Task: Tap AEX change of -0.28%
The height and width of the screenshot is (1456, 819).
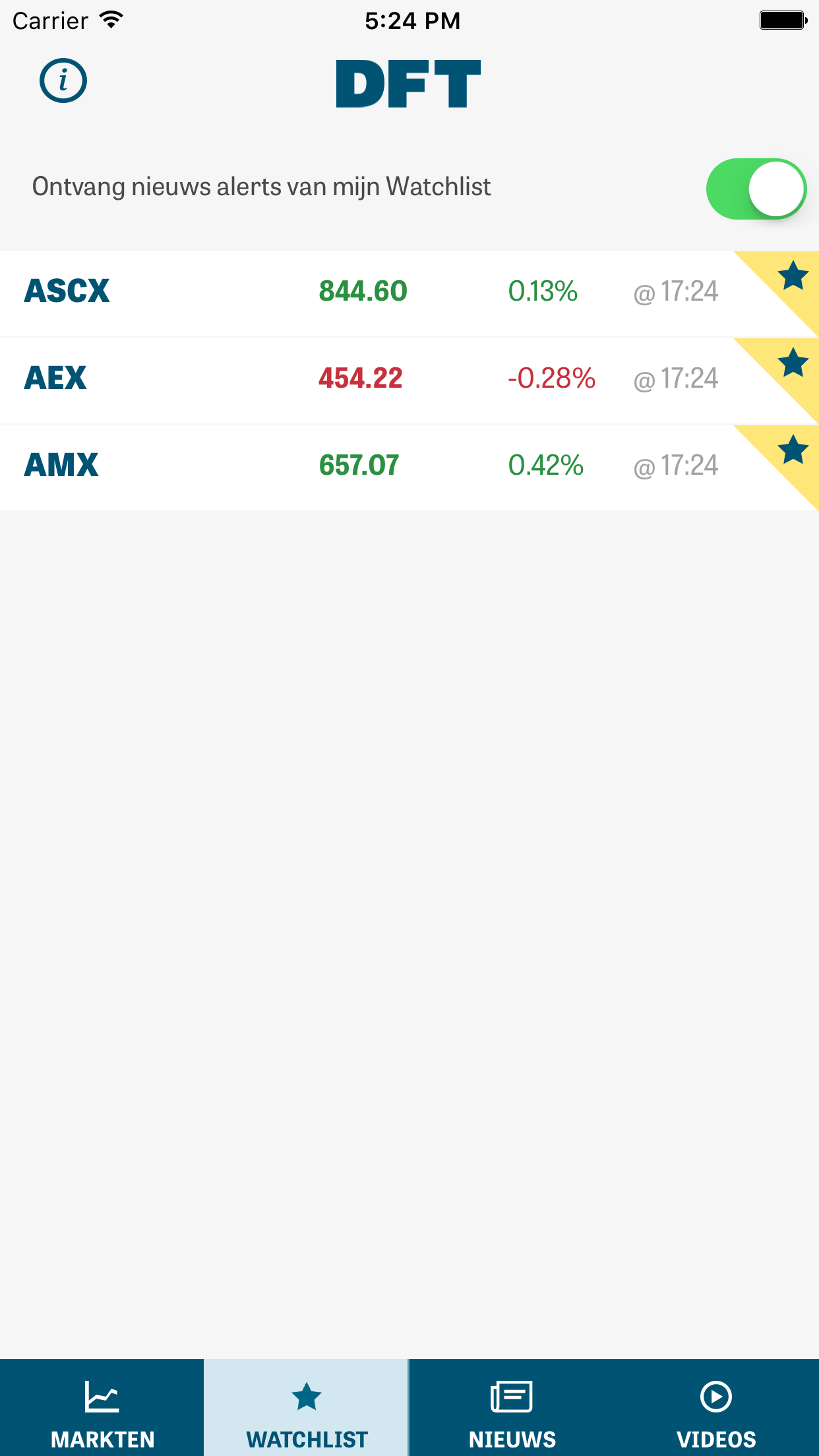Action: (x=551, y=379)
